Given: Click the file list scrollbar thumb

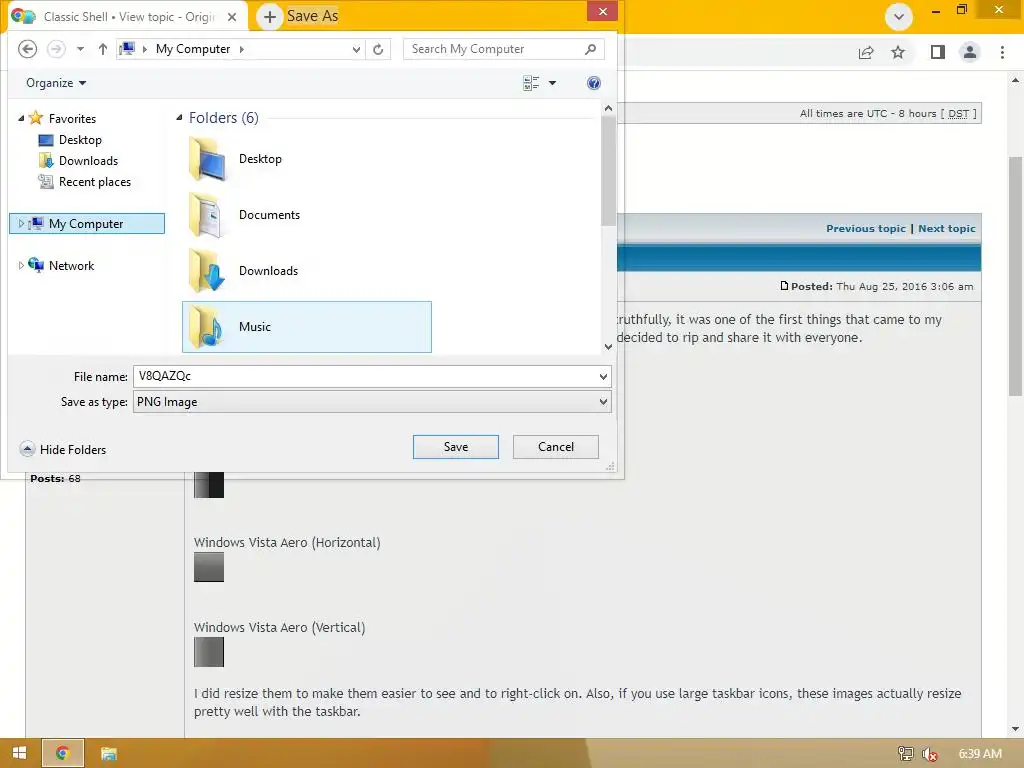Looking at the screenshot, I should click(608, 171).
